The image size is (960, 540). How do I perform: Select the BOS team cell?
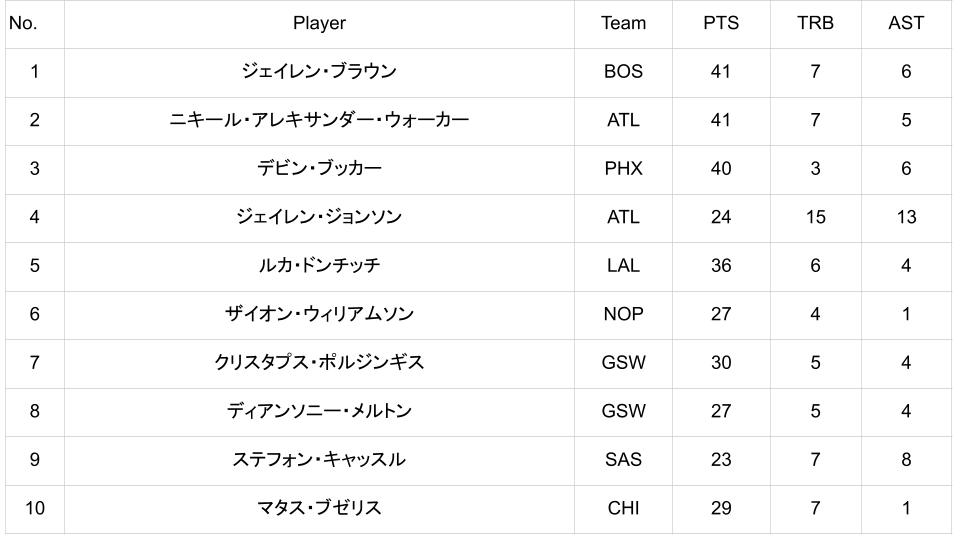tap(623, 72)
